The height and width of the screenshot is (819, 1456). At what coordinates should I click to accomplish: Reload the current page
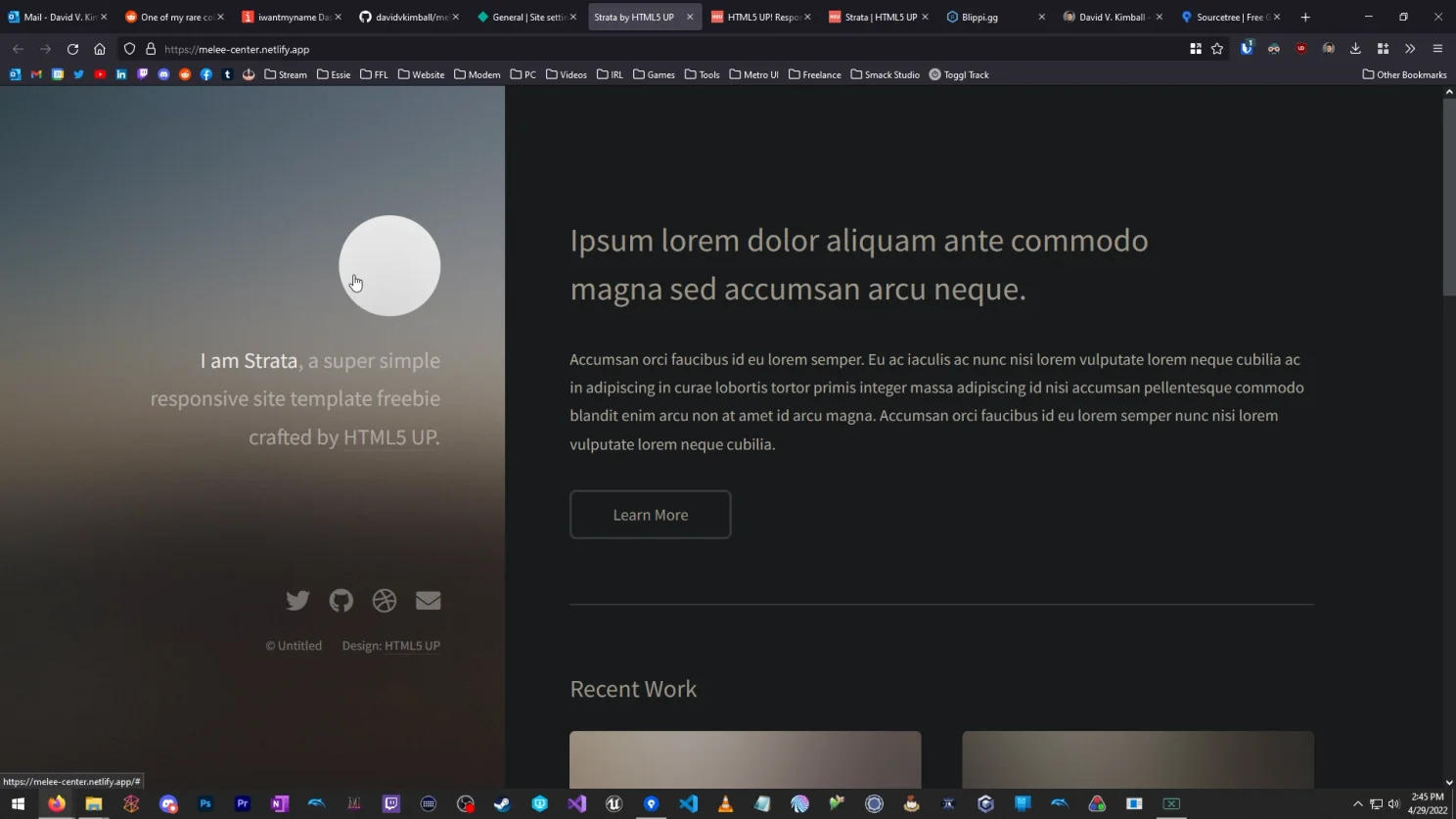[x=71, y=48]
